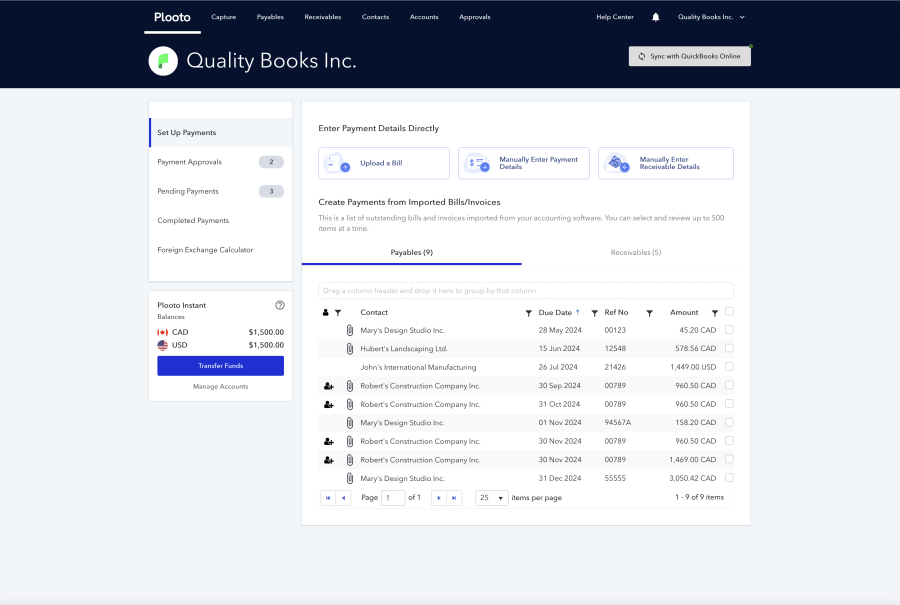Image resolution: width=900 pixels, height=605 pixels.
Task: Open the Manage Accounts link
Action: (x=220, y=386)
